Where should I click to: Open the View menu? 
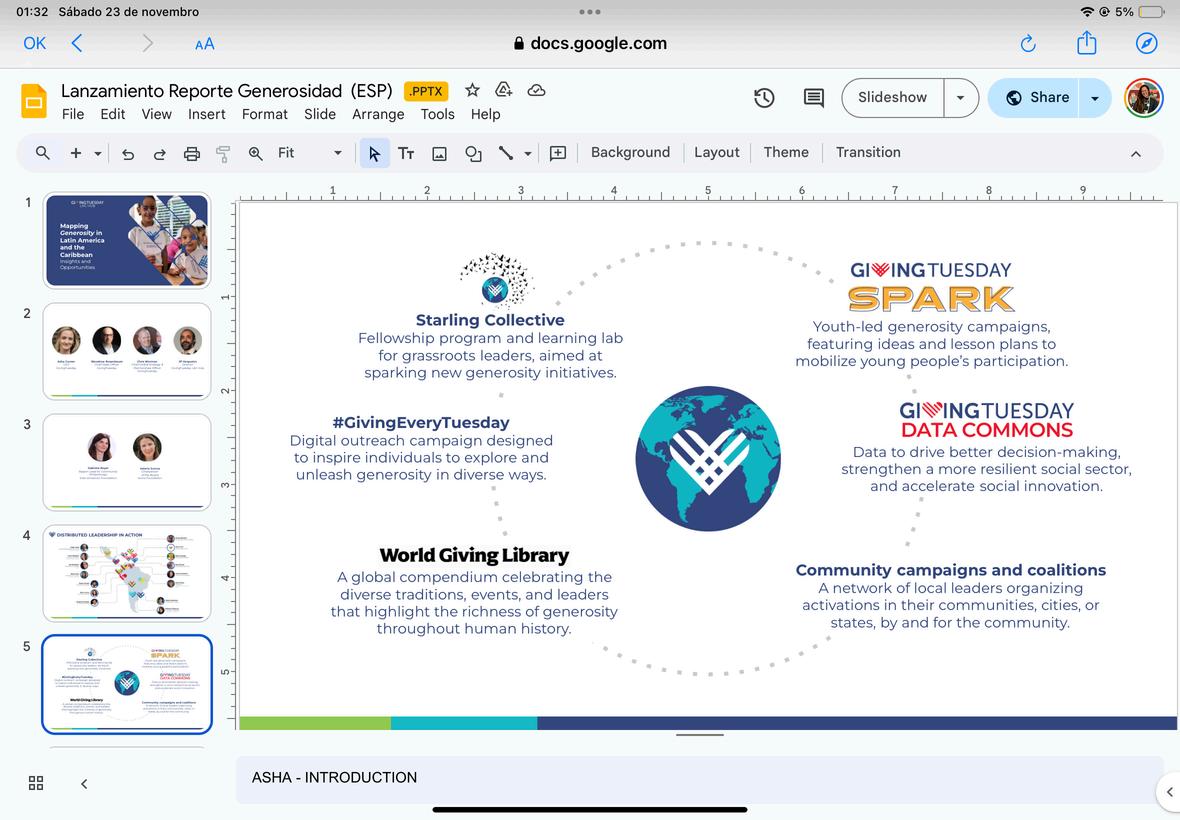click(157, 114)
